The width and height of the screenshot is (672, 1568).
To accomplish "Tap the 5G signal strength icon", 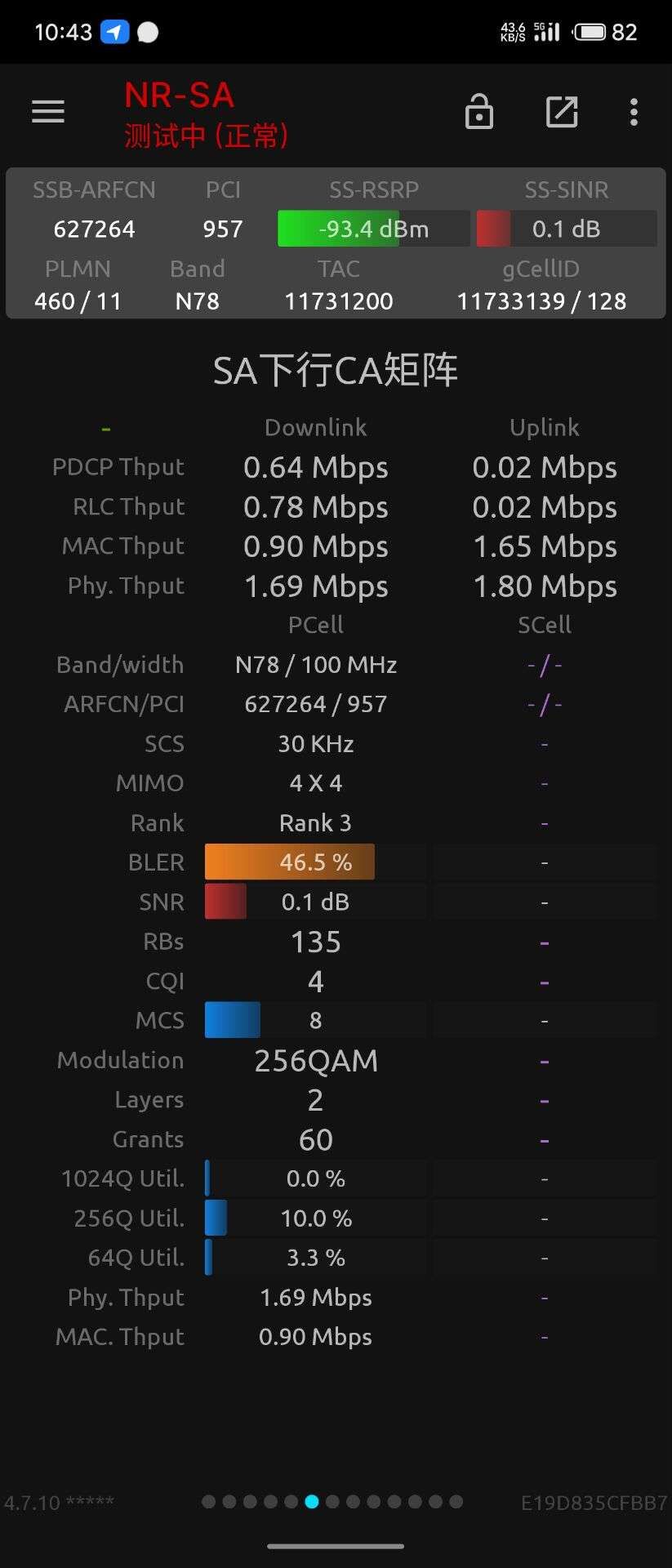I will click(x=547, y=32).
